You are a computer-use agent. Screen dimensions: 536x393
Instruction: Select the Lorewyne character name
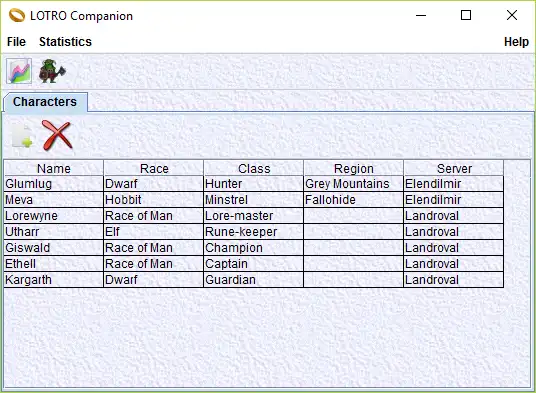(x=54, y=216)
